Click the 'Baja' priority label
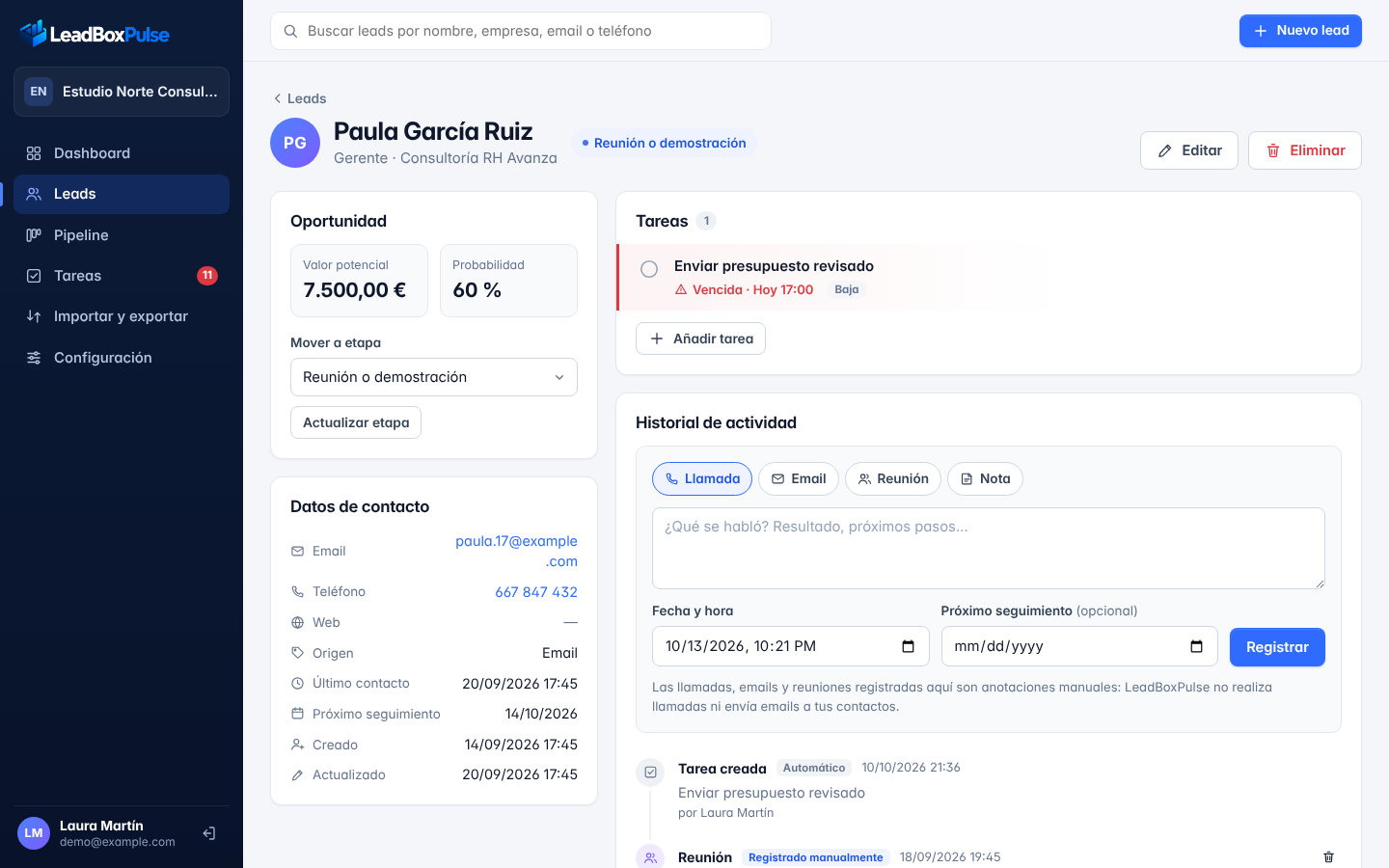Screen dimensions: 1389x868 [847, 289]
